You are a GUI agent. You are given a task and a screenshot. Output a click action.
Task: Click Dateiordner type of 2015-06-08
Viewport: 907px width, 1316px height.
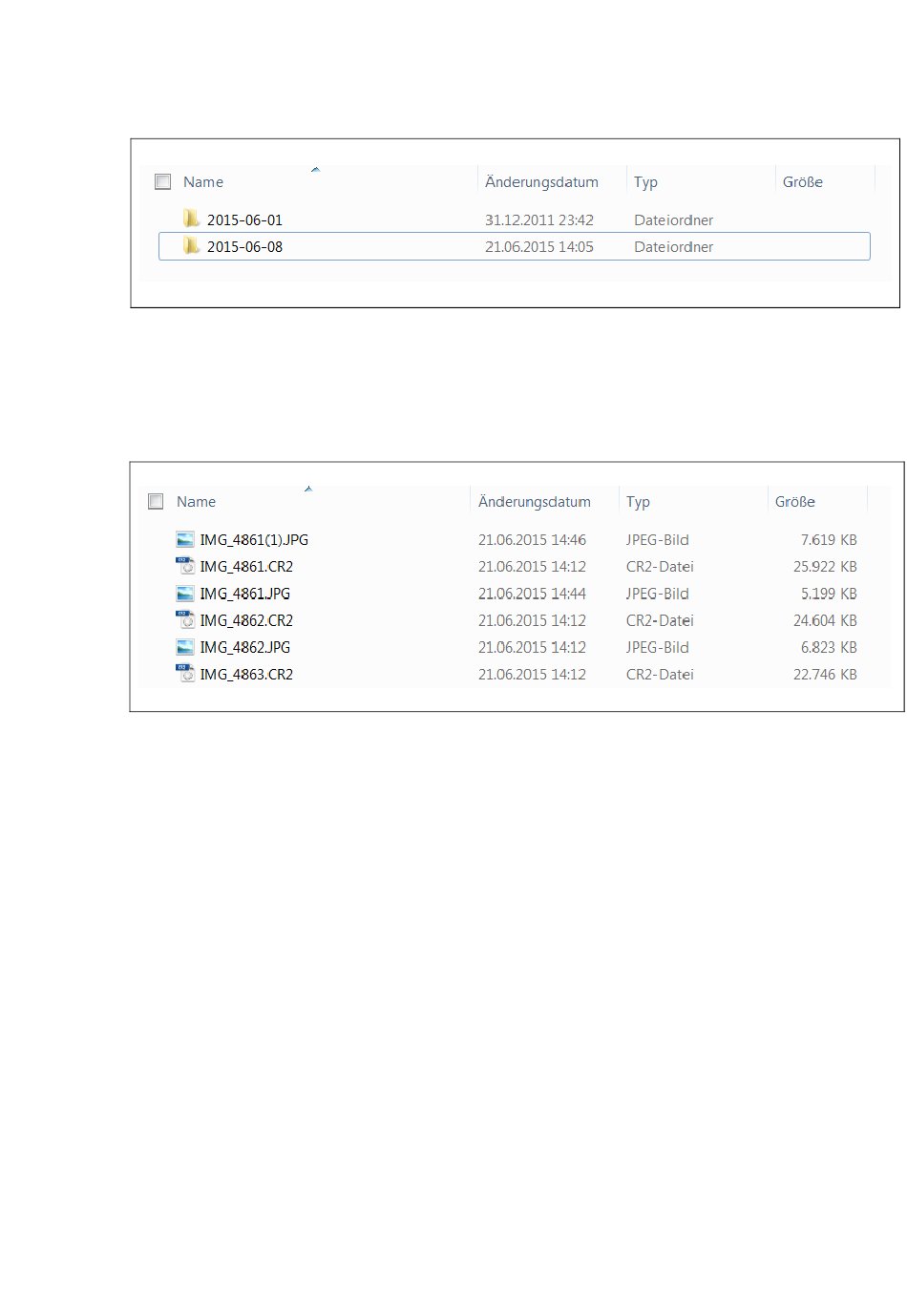coord(674,246)
